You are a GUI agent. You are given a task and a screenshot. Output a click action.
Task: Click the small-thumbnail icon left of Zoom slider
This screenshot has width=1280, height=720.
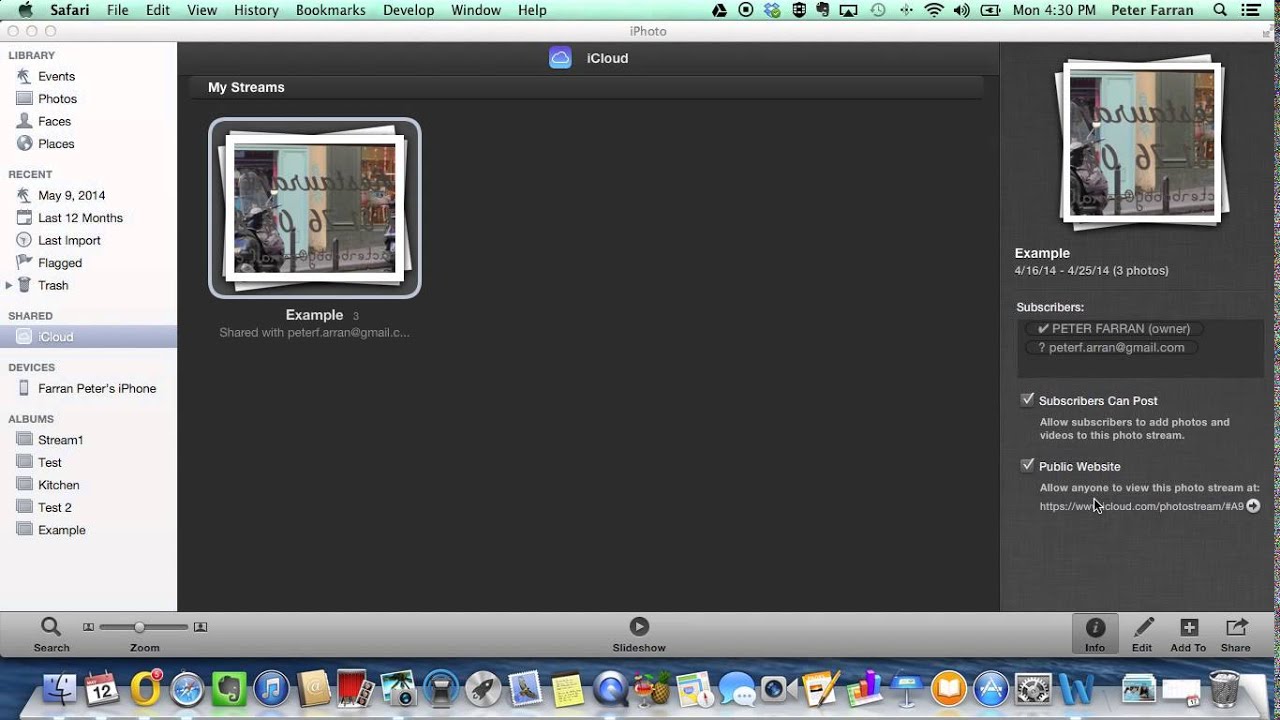pos(88,627)
